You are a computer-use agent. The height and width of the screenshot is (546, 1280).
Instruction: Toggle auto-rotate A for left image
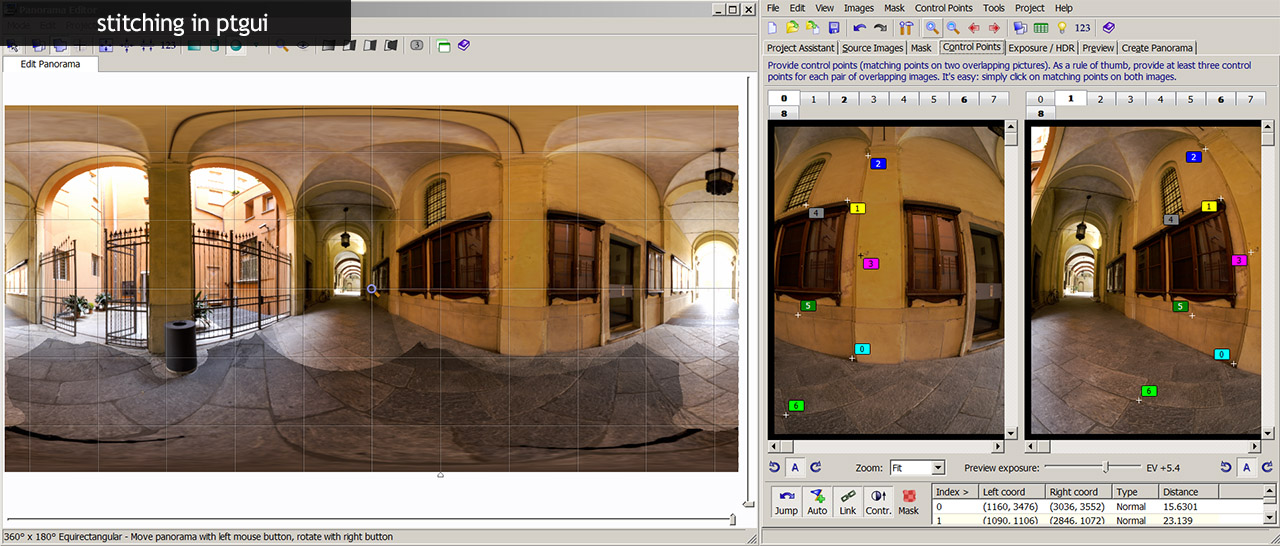coord(795,467)
